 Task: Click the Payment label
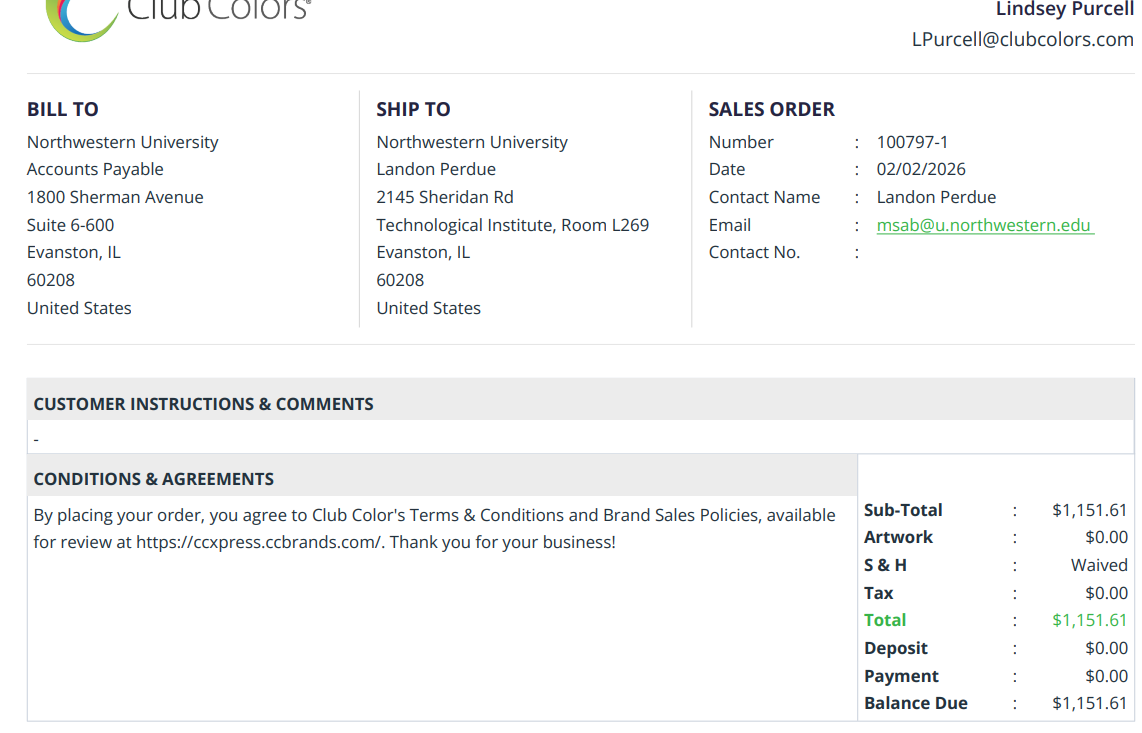[901, 676]
